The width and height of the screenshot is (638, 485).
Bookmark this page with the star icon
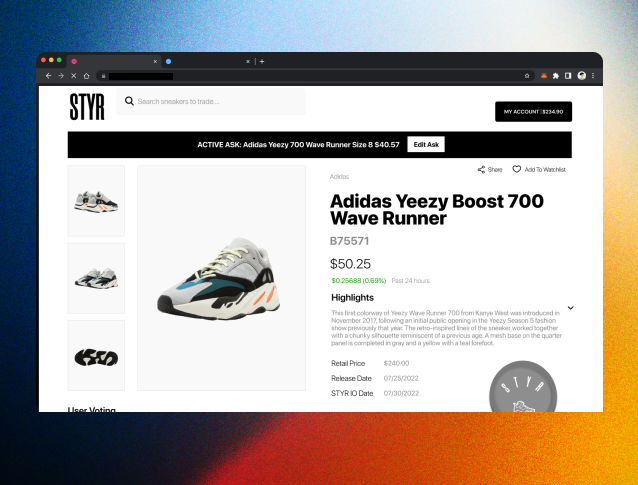(527, 76)
